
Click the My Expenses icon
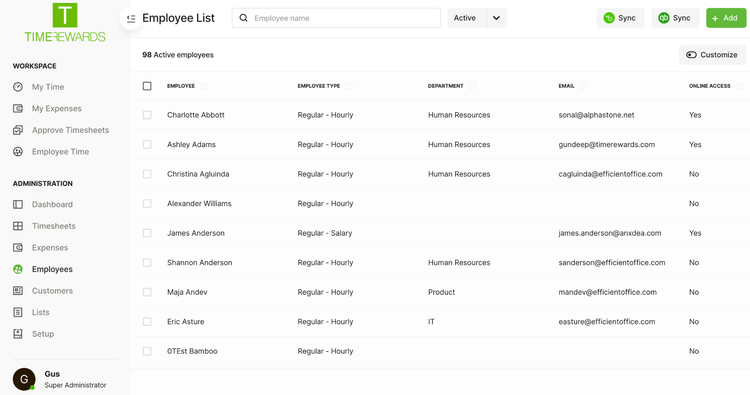click(18, 109)
